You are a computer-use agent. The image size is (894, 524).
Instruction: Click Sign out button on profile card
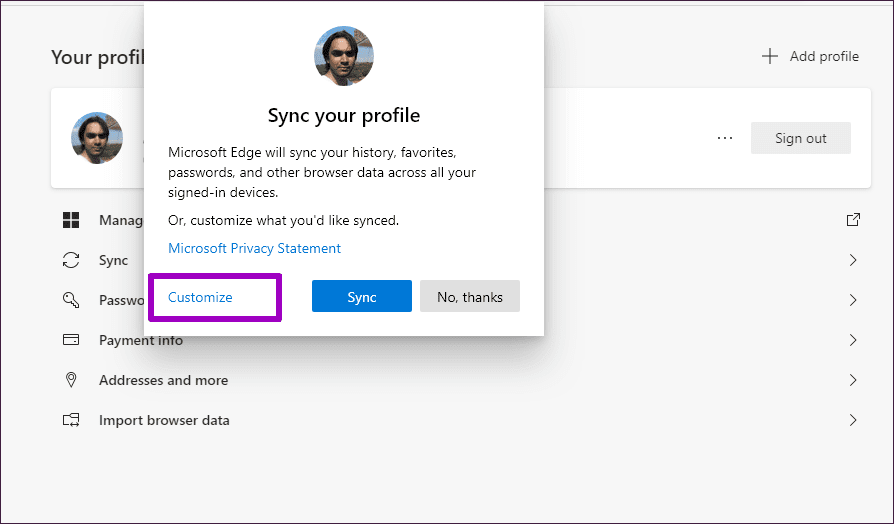(800, 138)
